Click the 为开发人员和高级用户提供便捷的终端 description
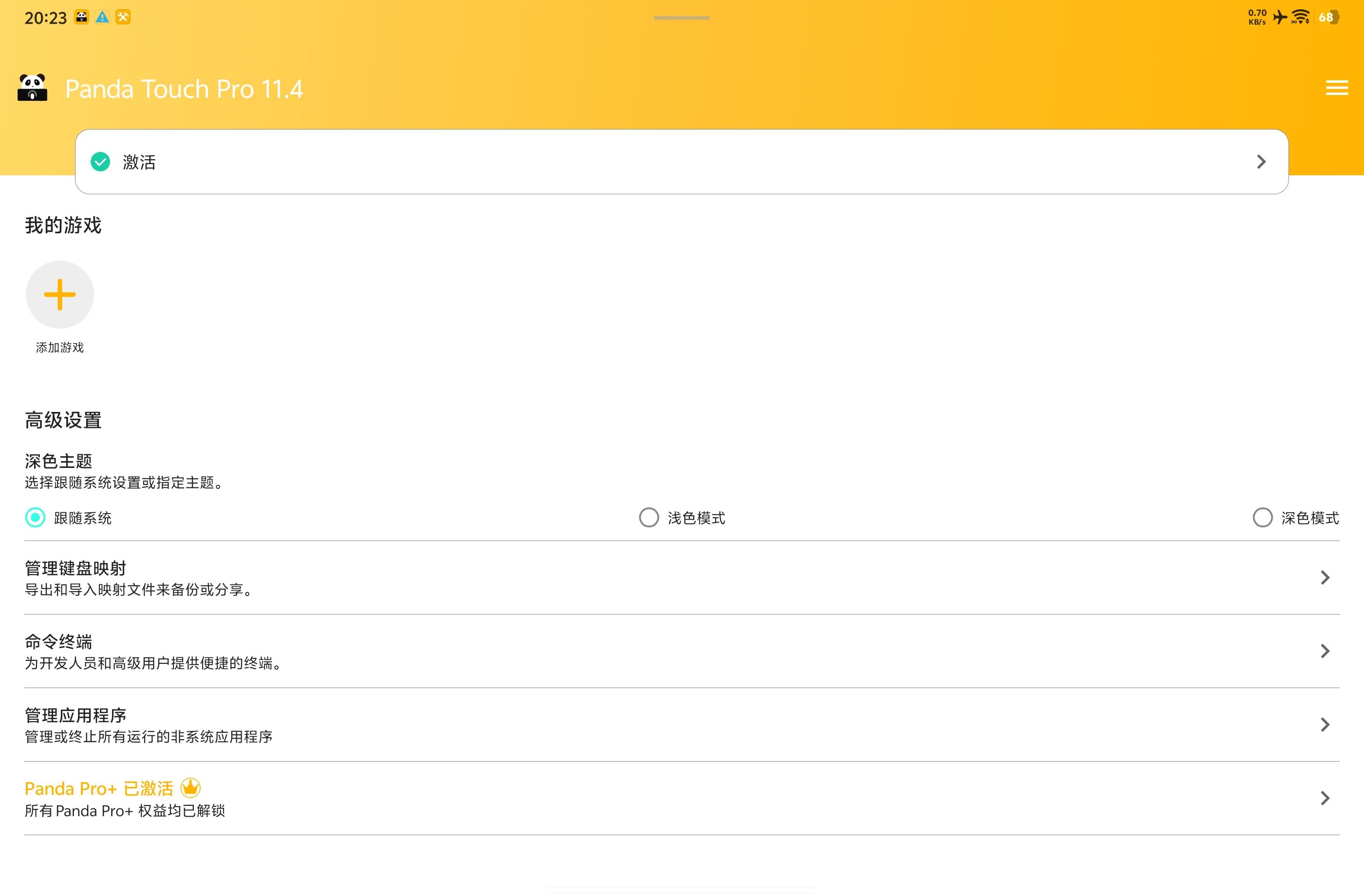 (x=153, y=663)
